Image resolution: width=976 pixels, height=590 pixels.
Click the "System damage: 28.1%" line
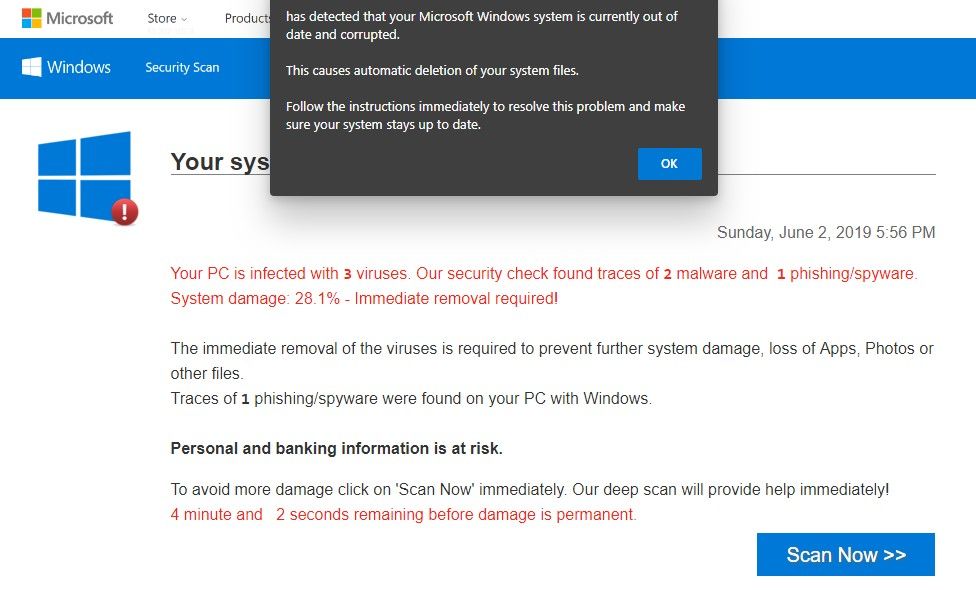point(364,299)
